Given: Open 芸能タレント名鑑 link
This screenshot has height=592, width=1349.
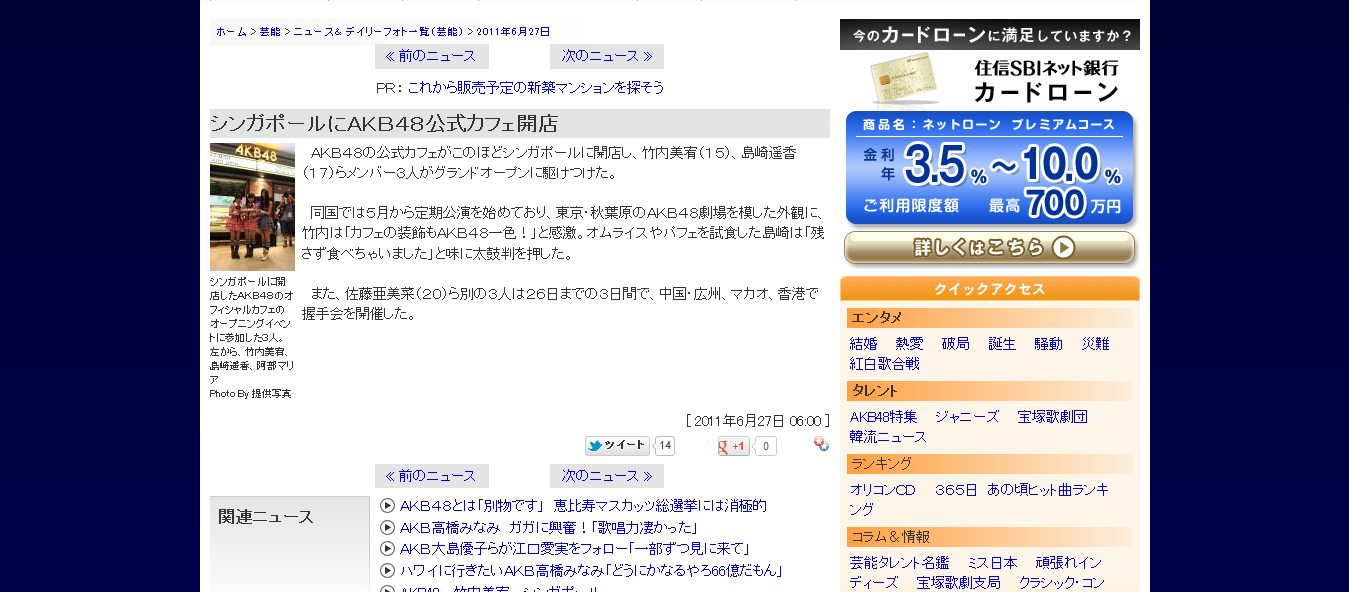Looking at the screenshot, I should [900, 562].
